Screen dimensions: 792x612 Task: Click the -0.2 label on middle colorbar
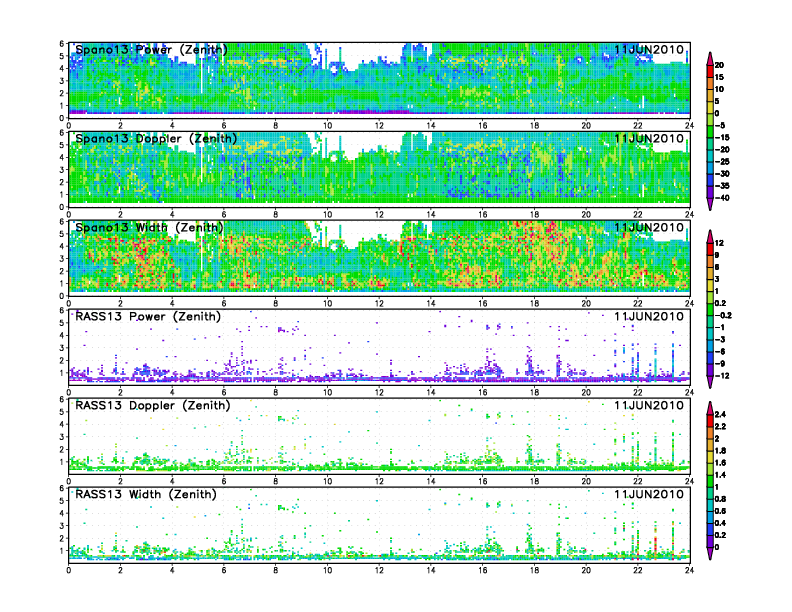click(723, 315)
